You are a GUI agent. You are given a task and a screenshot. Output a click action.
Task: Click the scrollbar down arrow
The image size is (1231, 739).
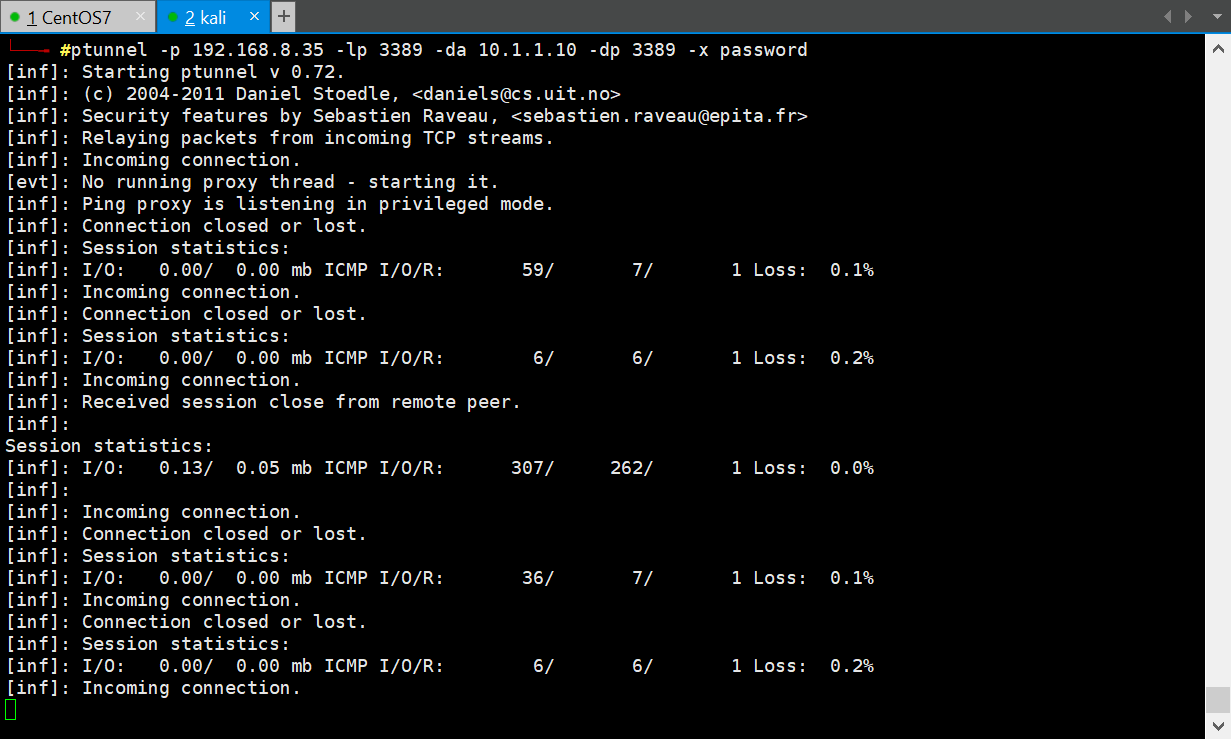[x=1217, y=727]
